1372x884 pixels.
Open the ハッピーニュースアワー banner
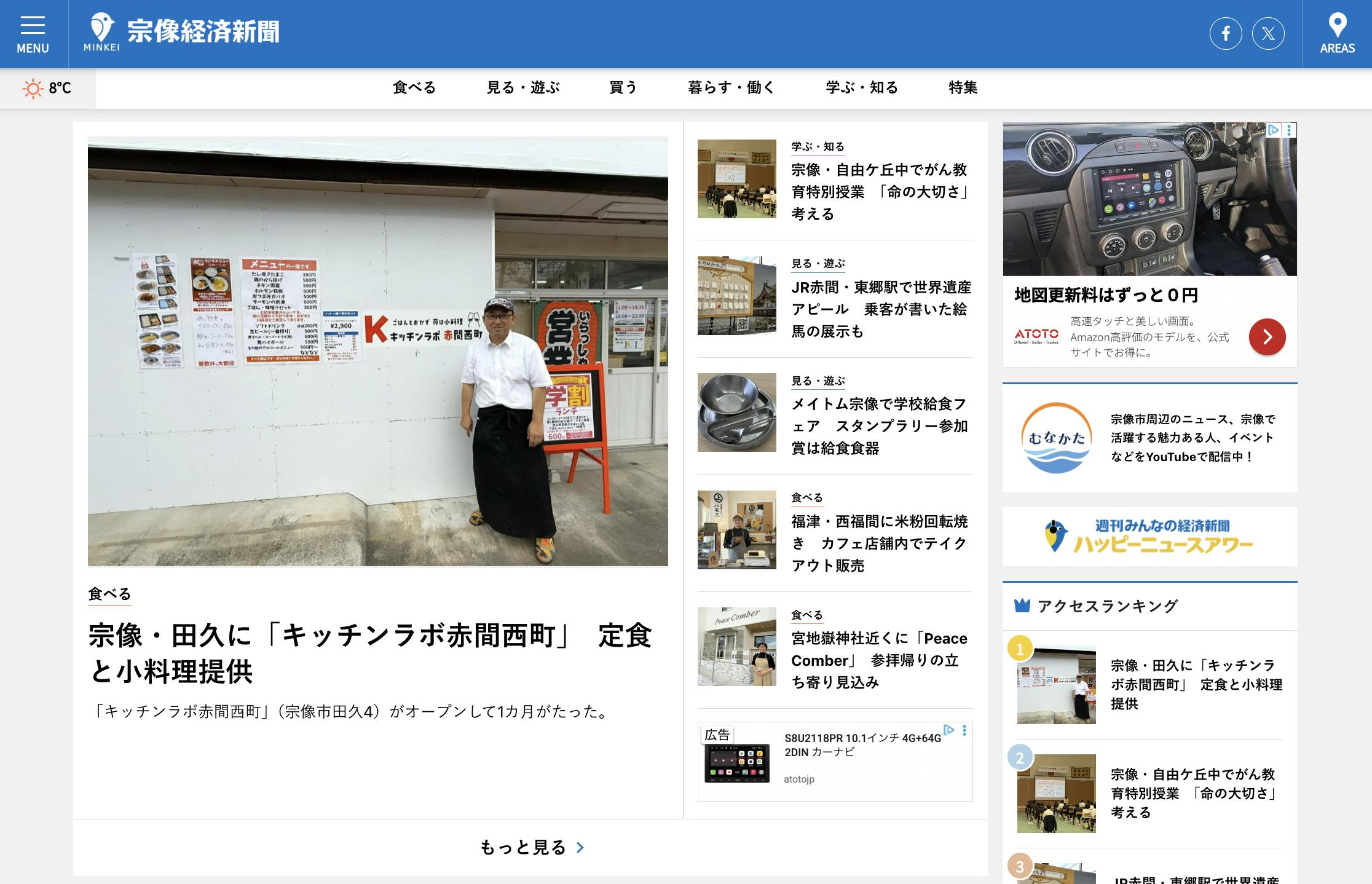(1149, 537)
